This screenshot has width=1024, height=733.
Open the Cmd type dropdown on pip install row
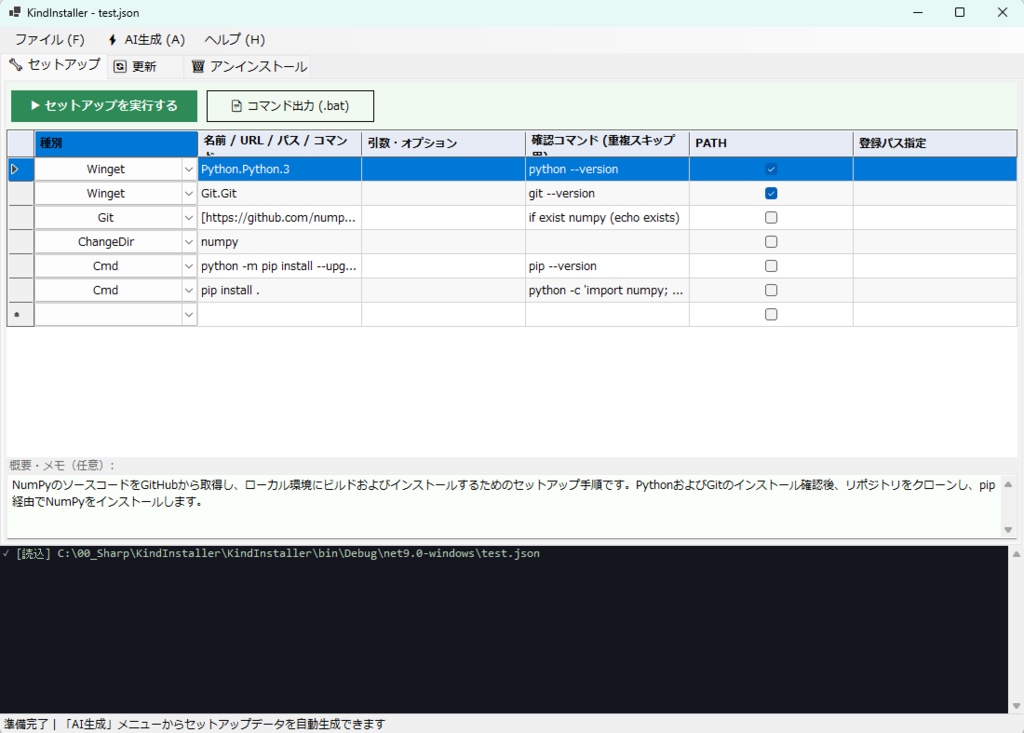coord(188,290)
